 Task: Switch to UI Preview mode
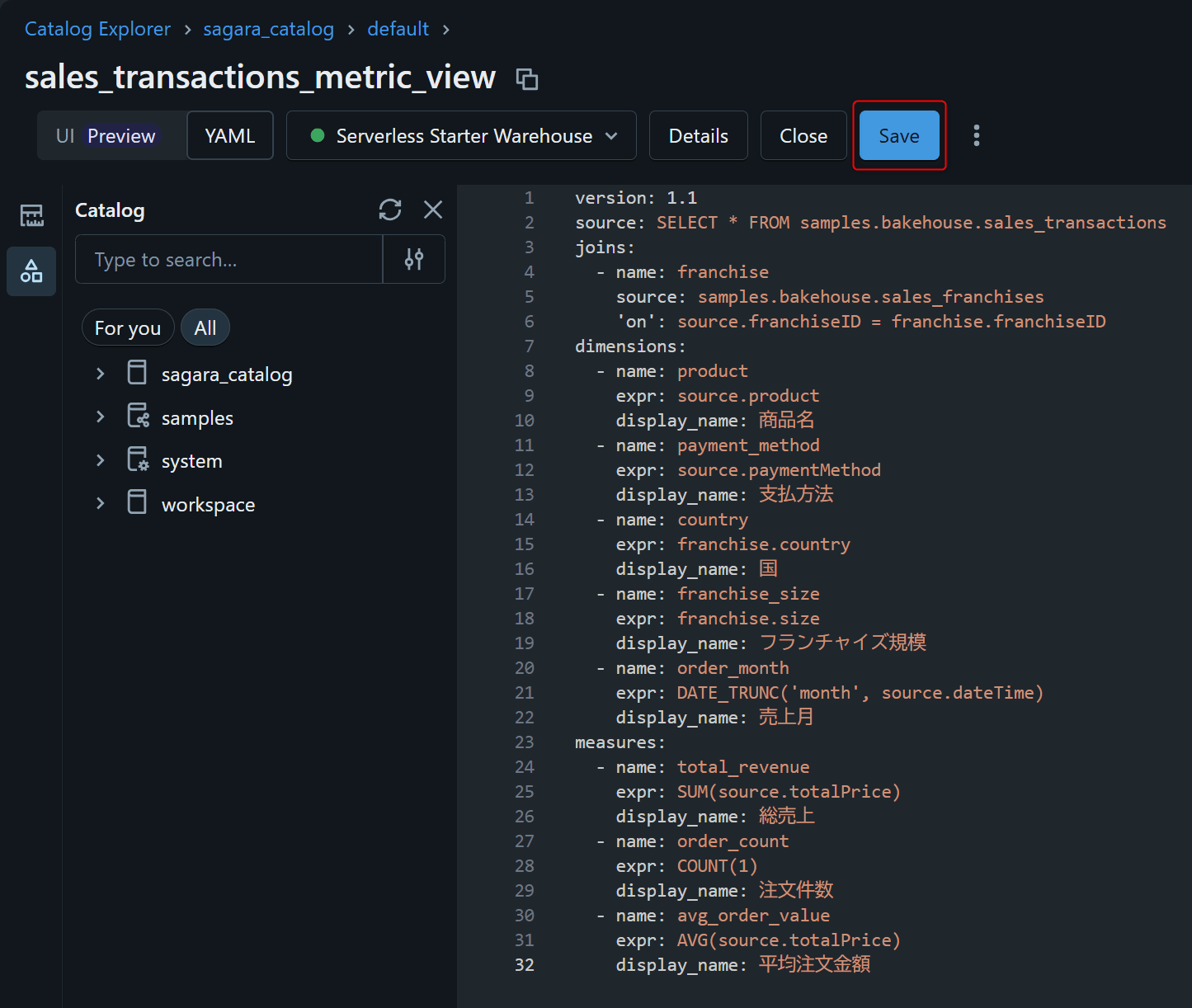(106, 136)
